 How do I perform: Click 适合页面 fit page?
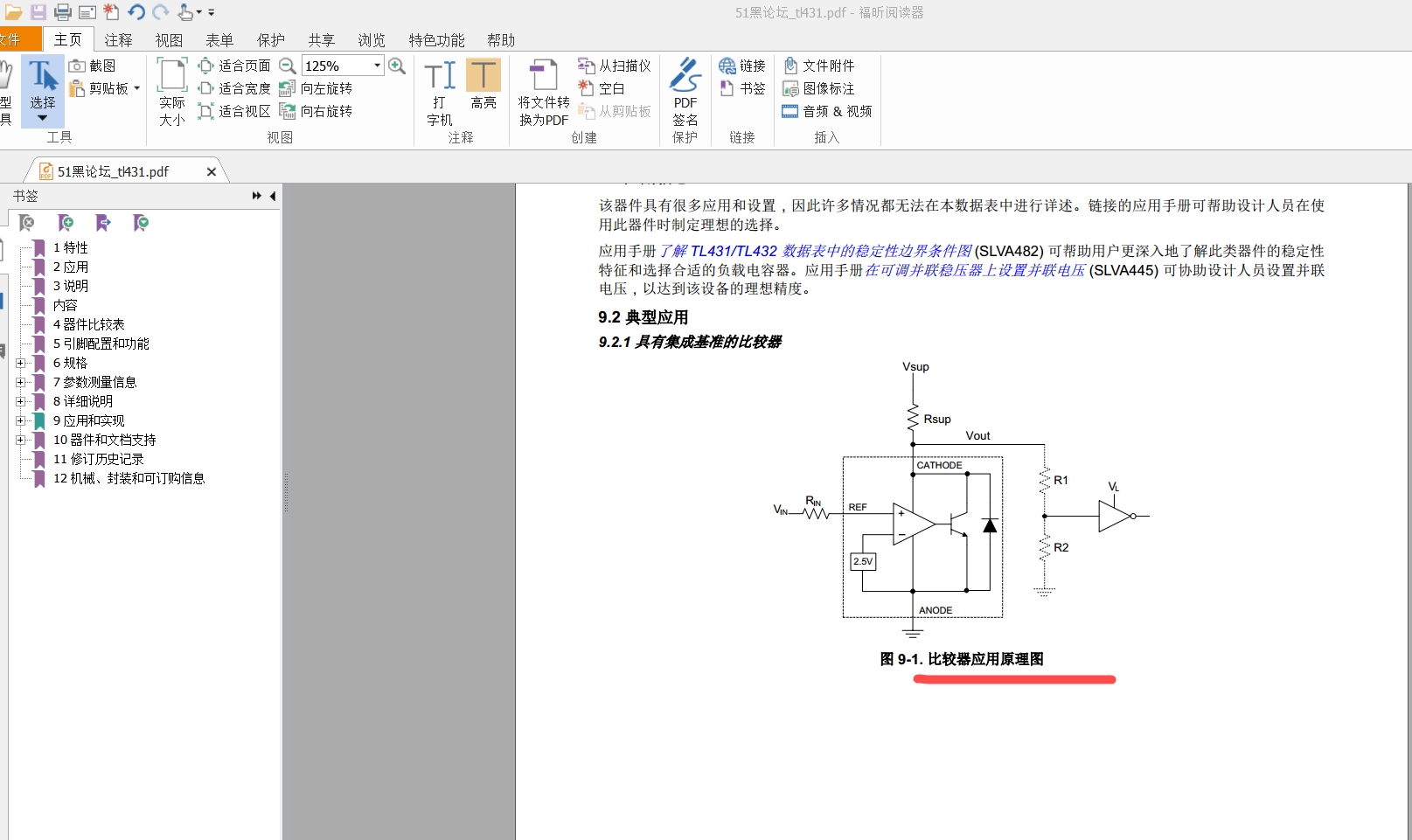(x=234, y=66)
